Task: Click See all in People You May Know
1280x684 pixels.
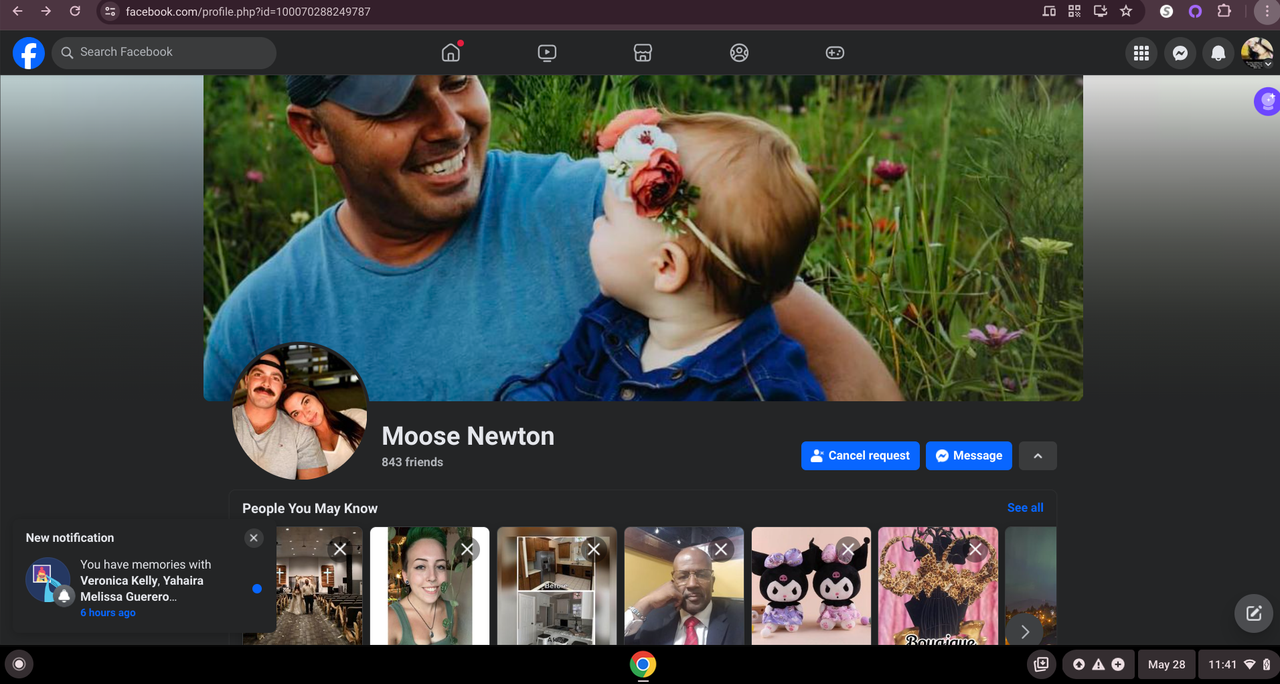Action: tap(1025, 508)
